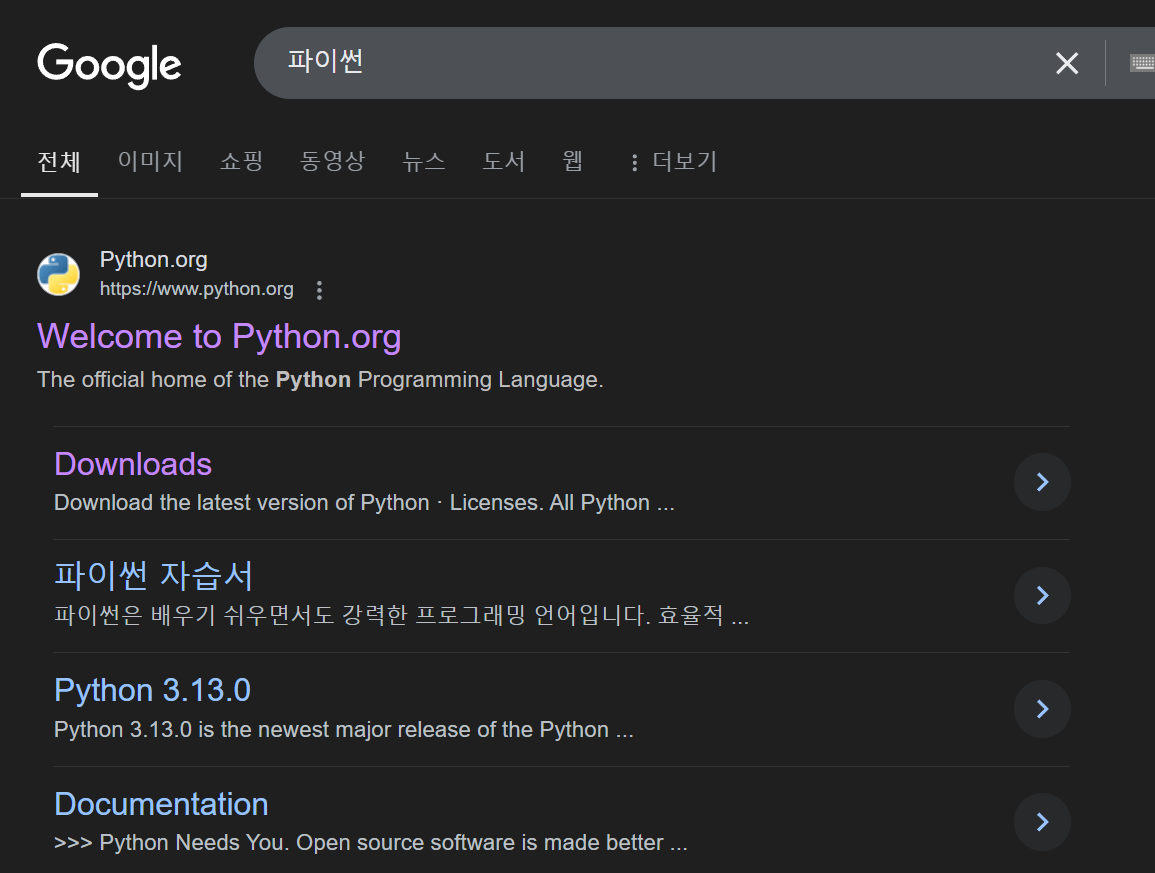Switch to the 이미지 tab
The height and width of the screenshot is (873, 1155).
tap(150, 161)
